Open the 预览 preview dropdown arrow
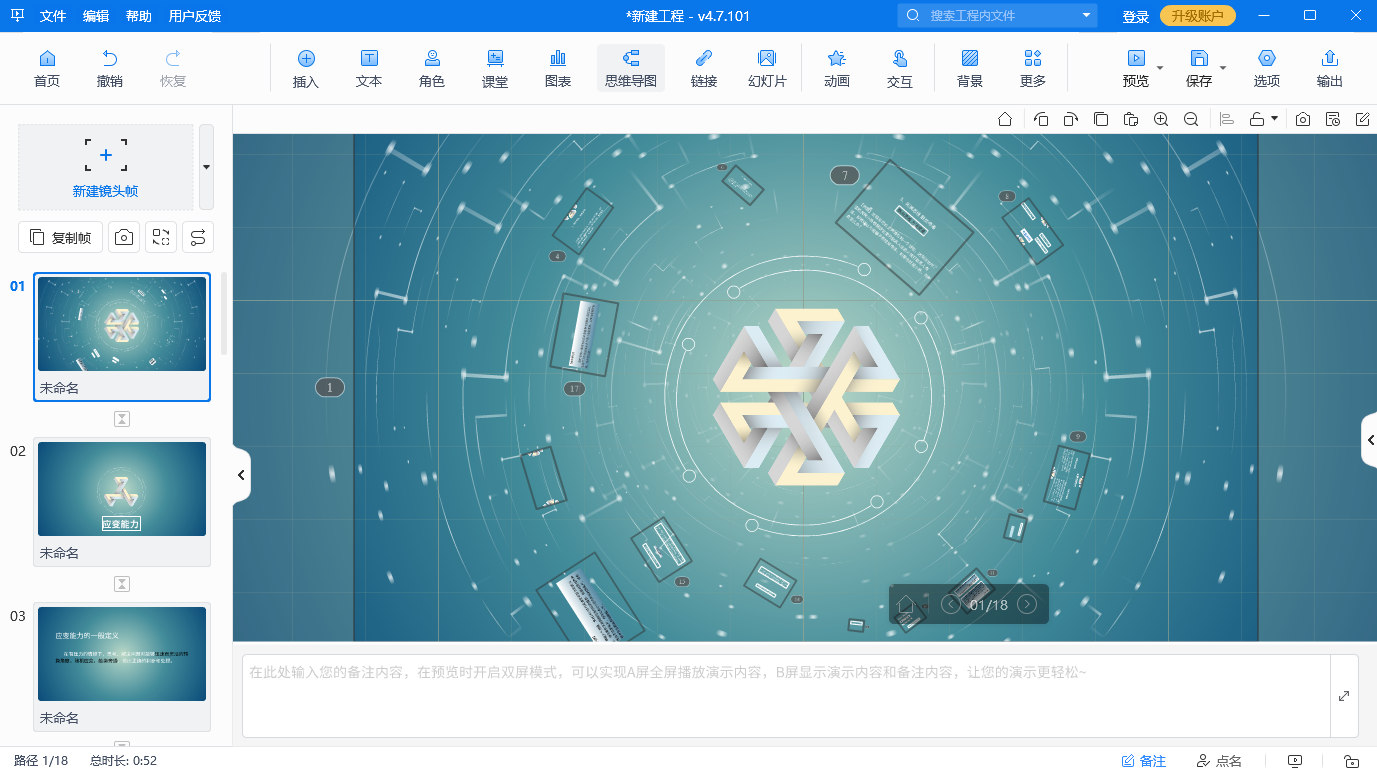Screen dimensions: 1377x772 [x=1160, y=68]
